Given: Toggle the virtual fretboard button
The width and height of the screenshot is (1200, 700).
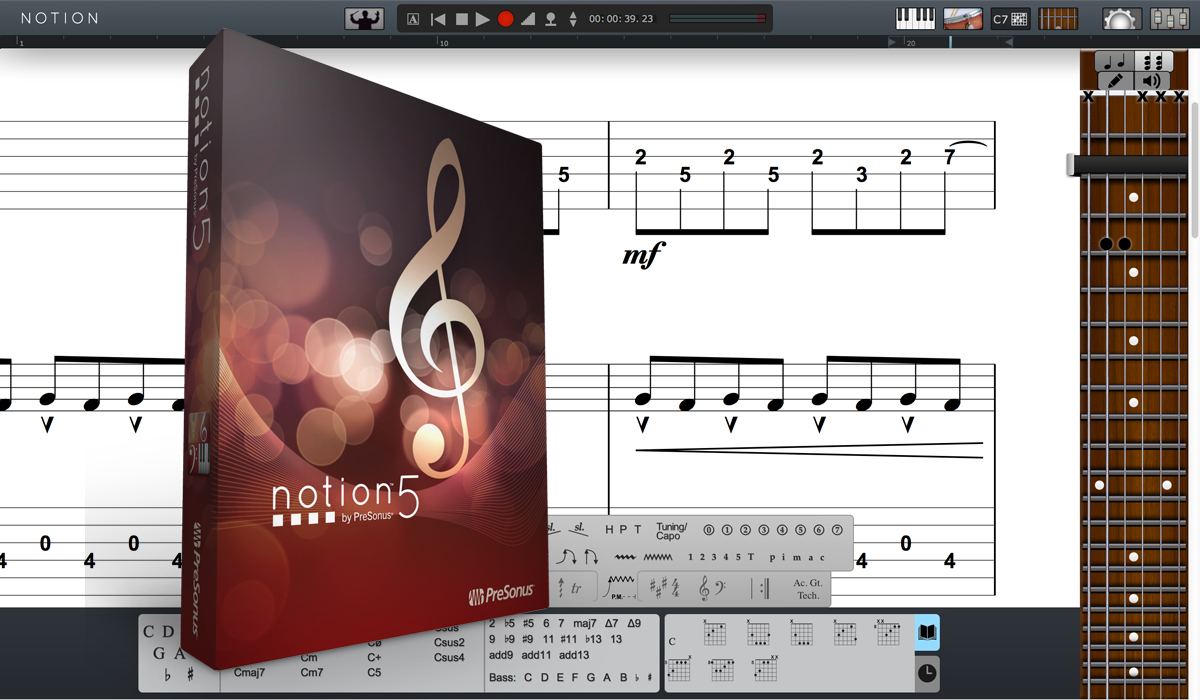Looking at the screenshot, I should pyautogui.click(x=1058, y=19).
